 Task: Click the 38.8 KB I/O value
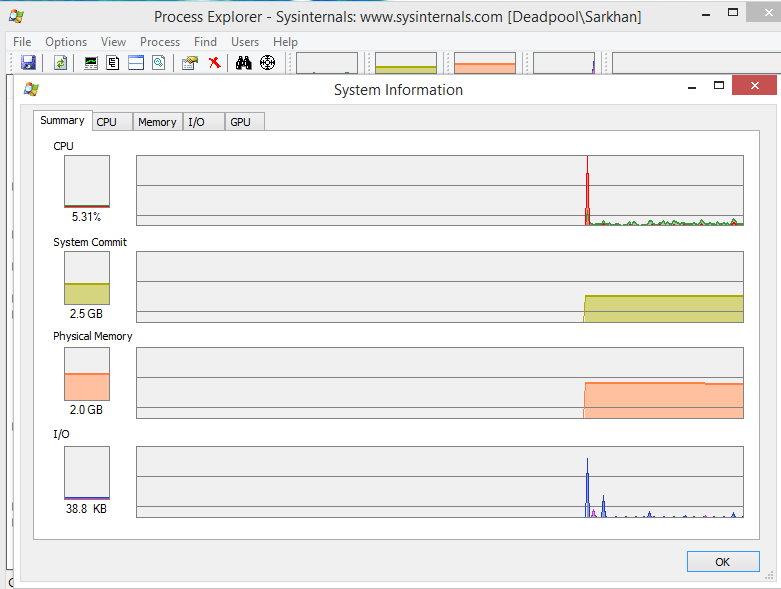pos(86,509)
